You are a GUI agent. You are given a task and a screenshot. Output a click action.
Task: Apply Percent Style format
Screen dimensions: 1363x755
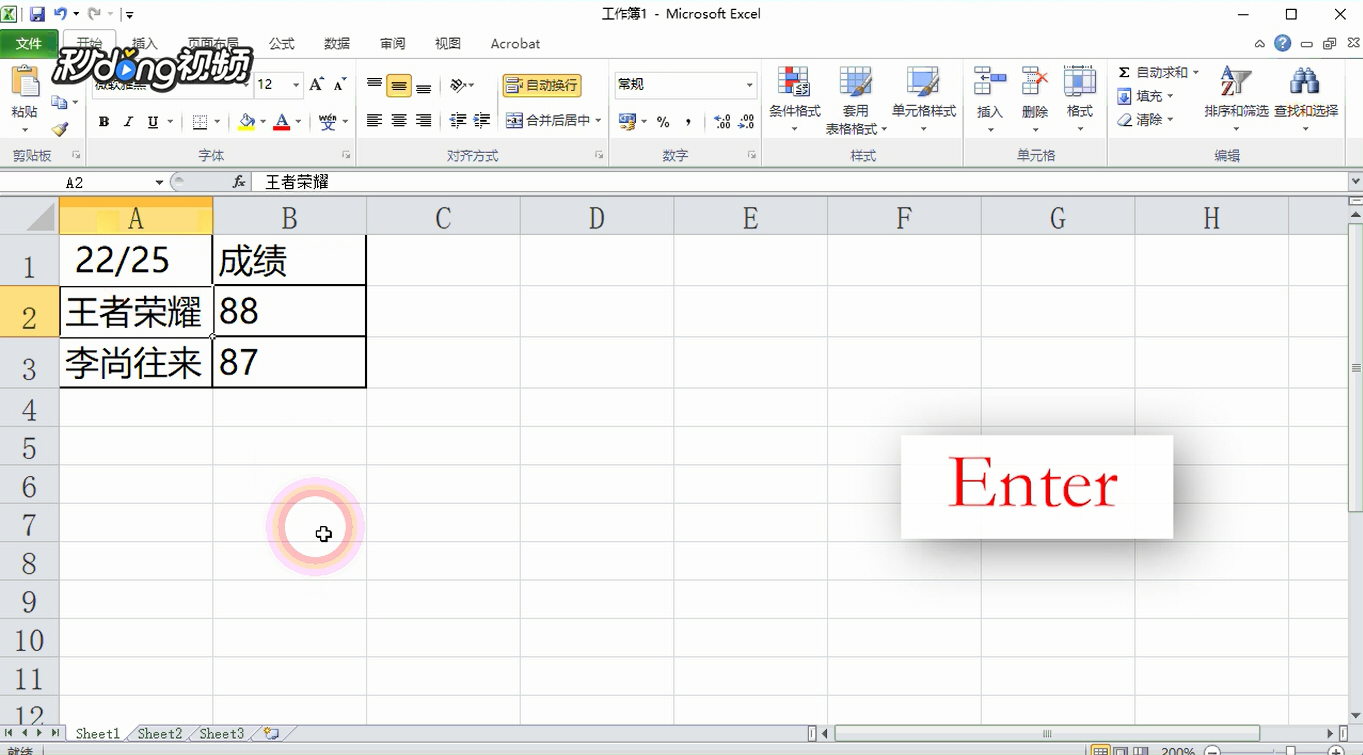663,121
